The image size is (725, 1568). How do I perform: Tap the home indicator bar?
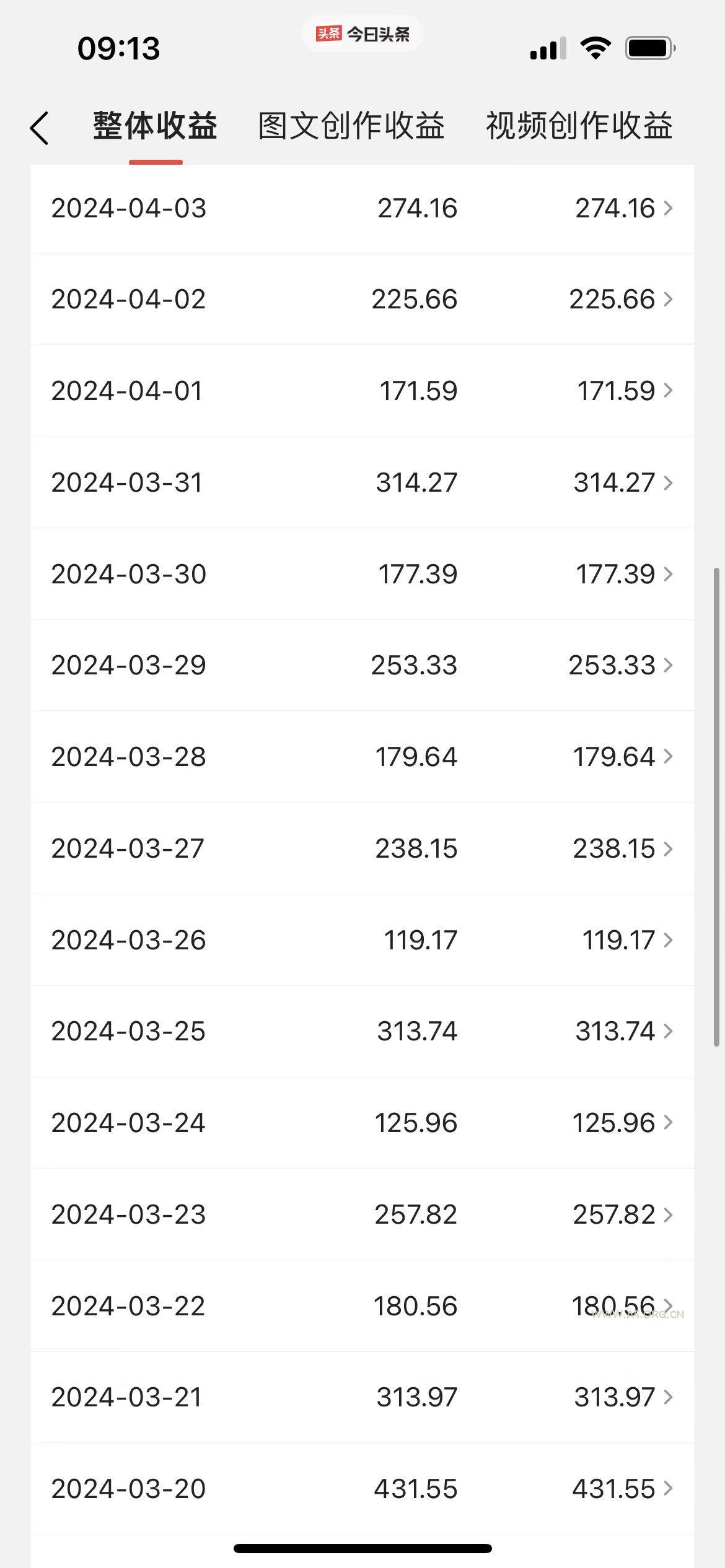[362, 1548]
